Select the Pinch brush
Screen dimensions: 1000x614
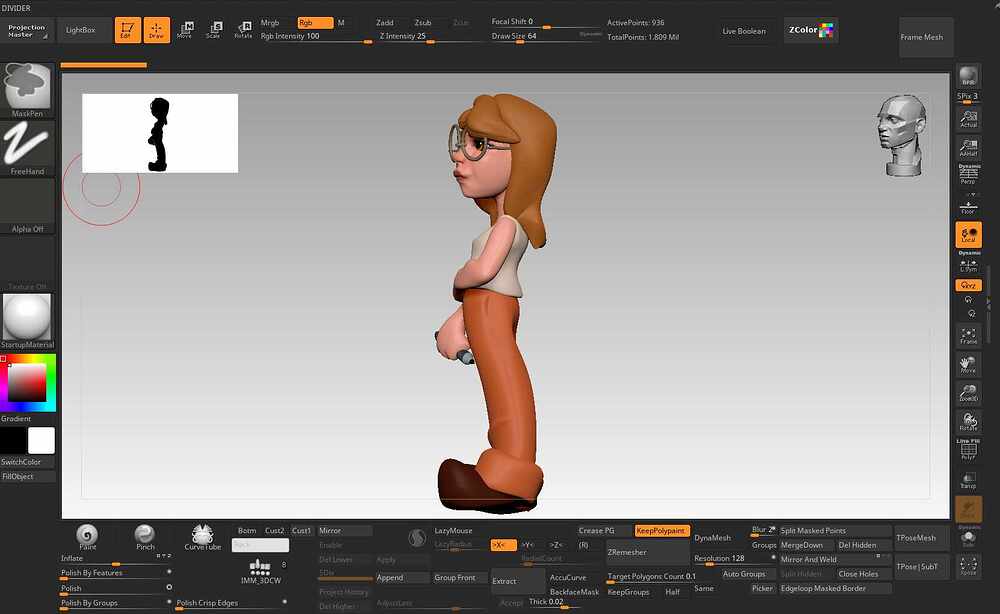(145, 536)
